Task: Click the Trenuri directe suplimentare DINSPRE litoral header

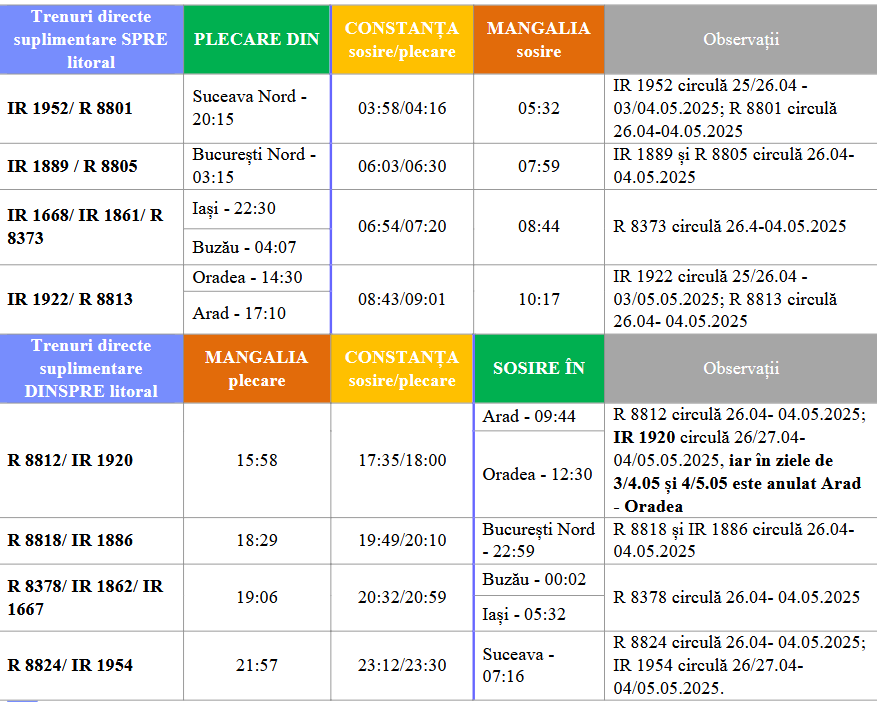Action: (x=91, y=368)
